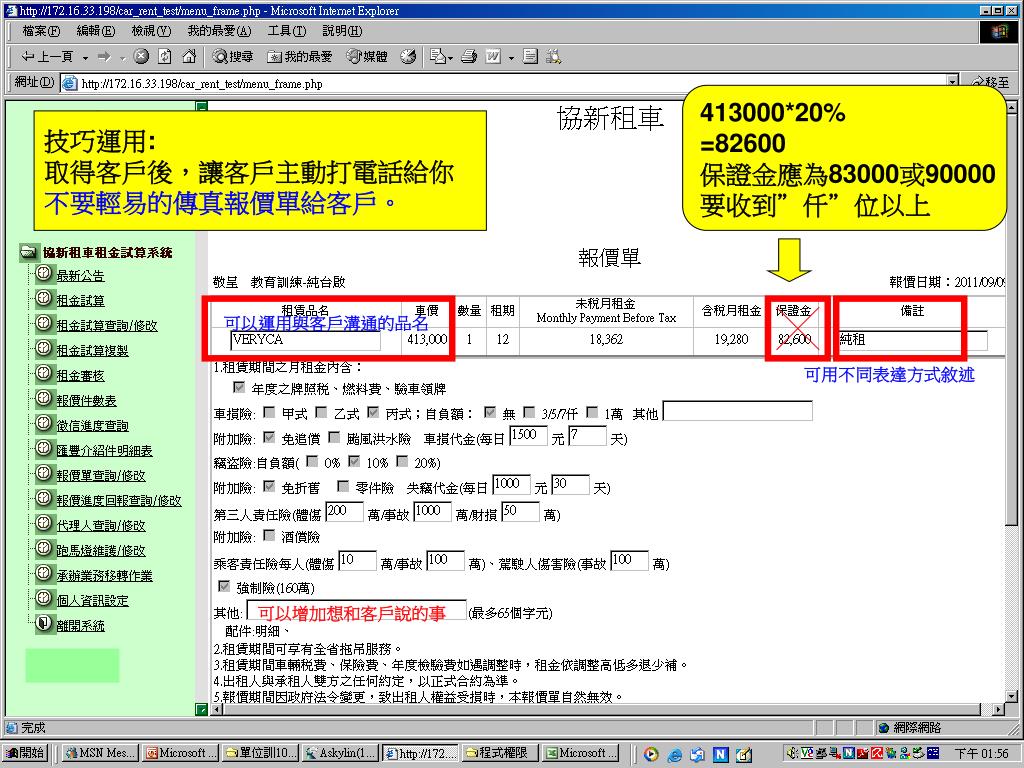
Task: Click the 離開系統 logout link
Action: pyautogui.click(x=80, y=626)
